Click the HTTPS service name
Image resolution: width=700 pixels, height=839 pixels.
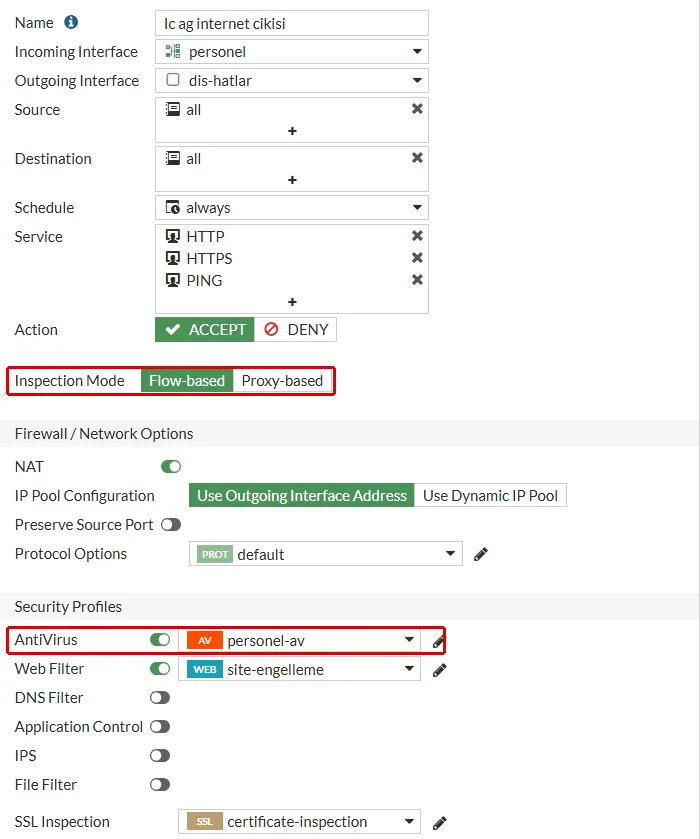[x=209, y=258]
